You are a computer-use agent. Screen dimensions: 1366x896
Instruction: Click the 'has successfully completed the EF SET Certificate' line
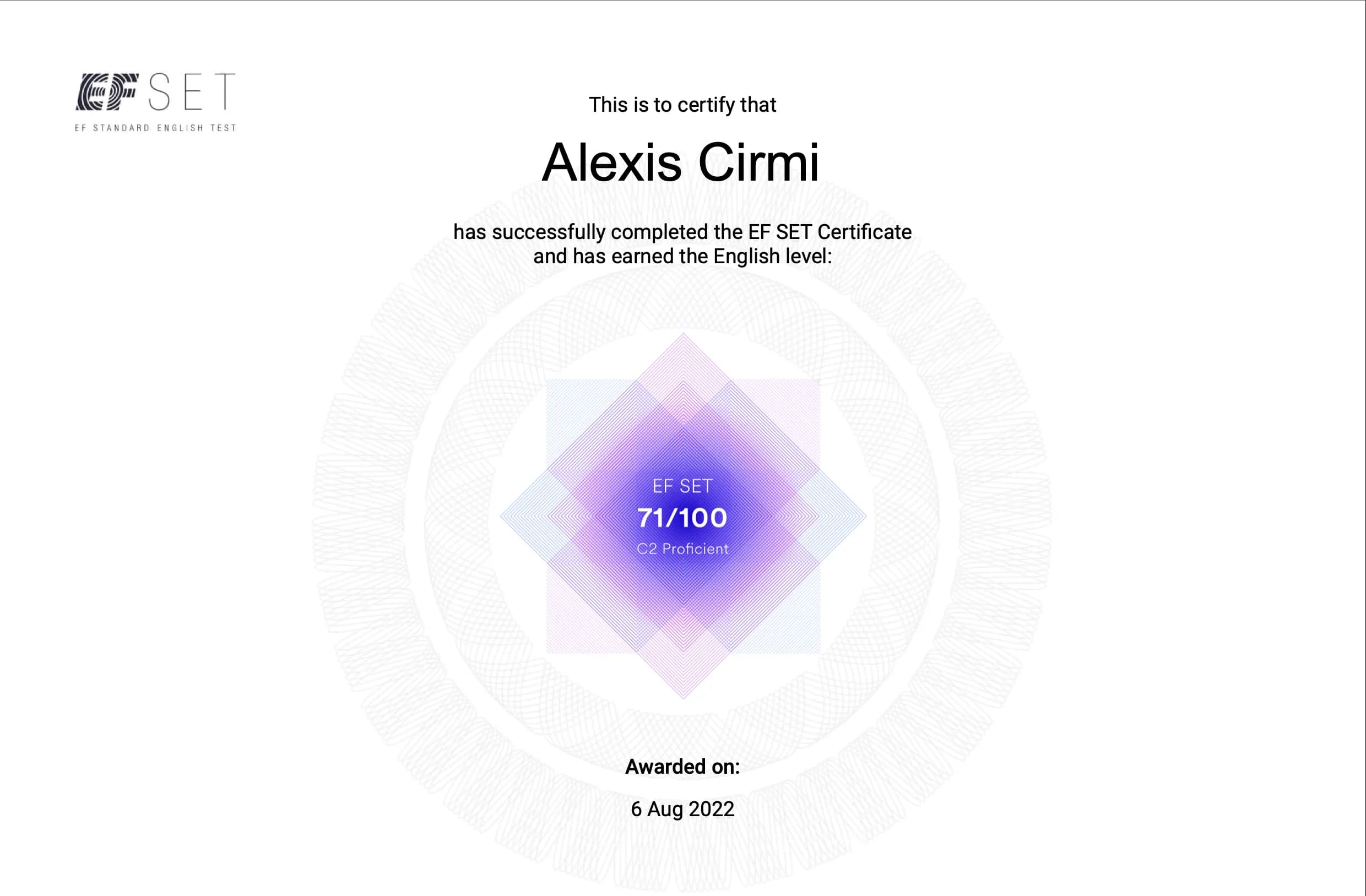[x=682, y=232]
